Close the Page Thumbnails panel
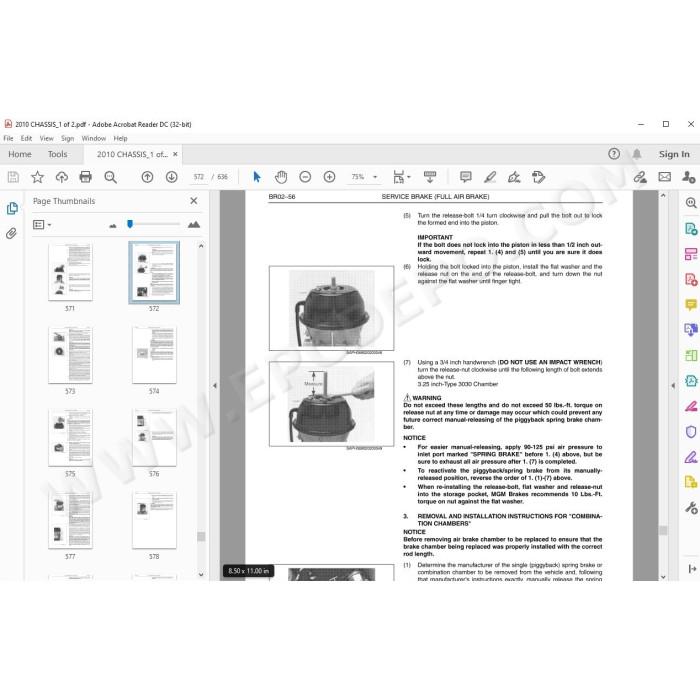Image resolution: width=700 pixels, height=700 pixels. coord(194,201)
